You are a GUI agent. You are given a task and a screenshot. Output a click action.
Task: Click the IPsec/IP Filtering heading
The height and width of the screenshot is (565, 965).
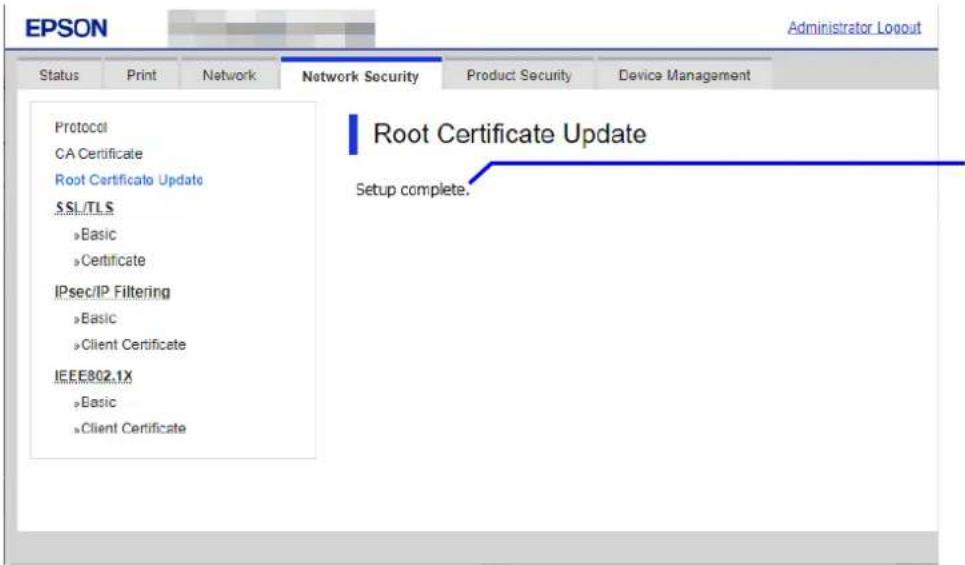click(113, 292)
